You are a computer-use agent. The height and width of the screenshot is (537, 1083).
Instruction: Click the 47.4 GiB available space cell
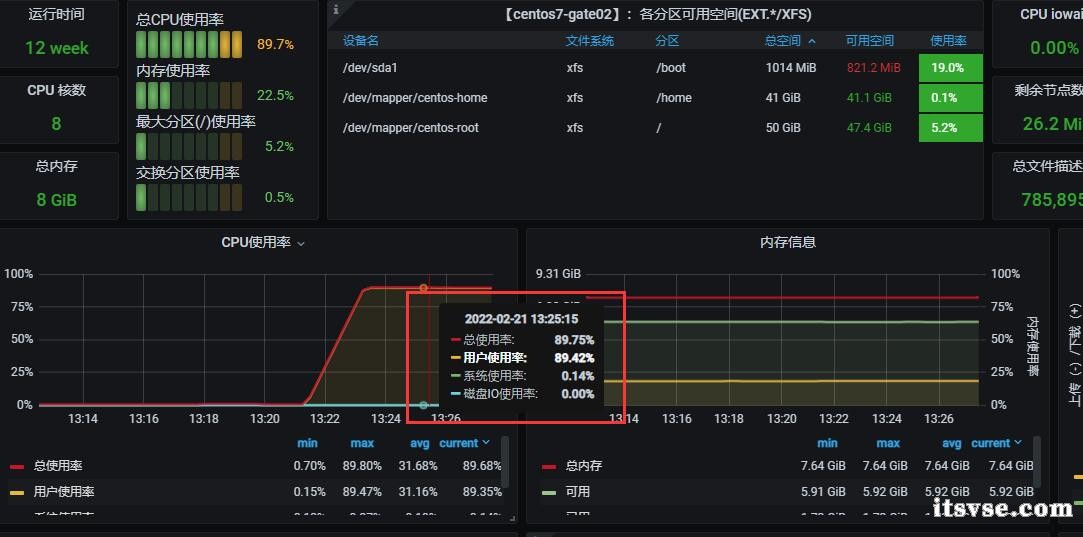coord(870,128)
